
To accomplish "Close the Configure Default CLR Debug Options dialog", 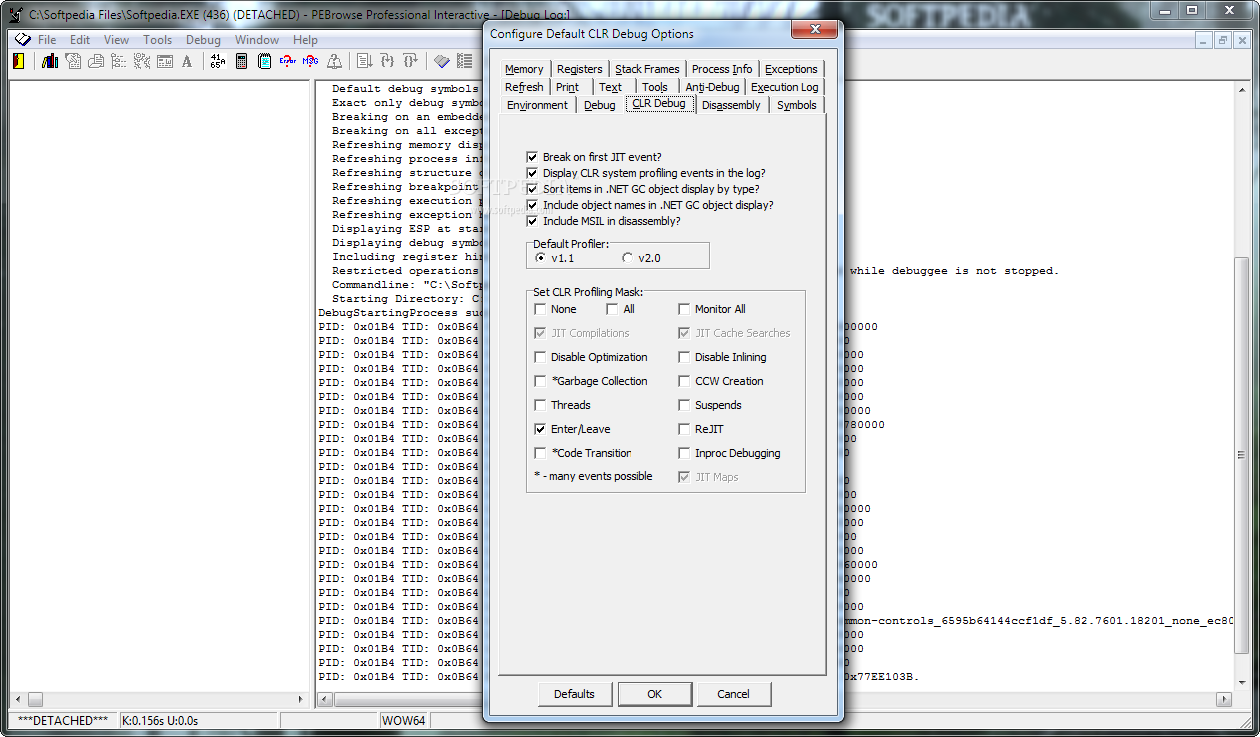I will pos(813,30).
